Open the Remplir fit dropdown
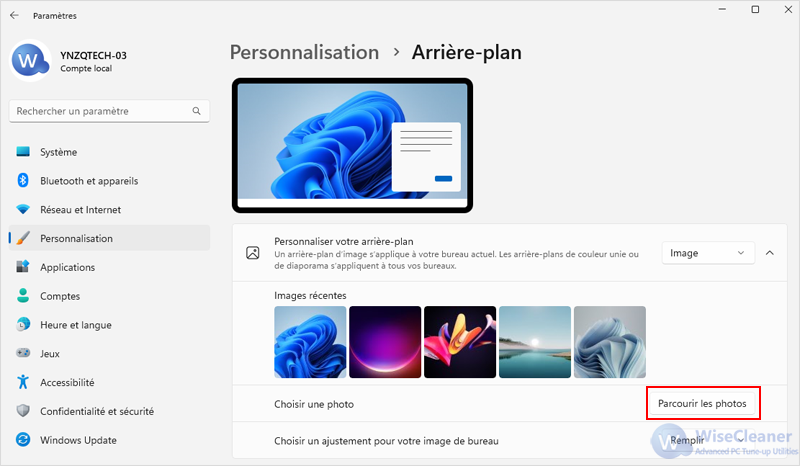This screenshot has height=466, width=800. click(708, 440)
